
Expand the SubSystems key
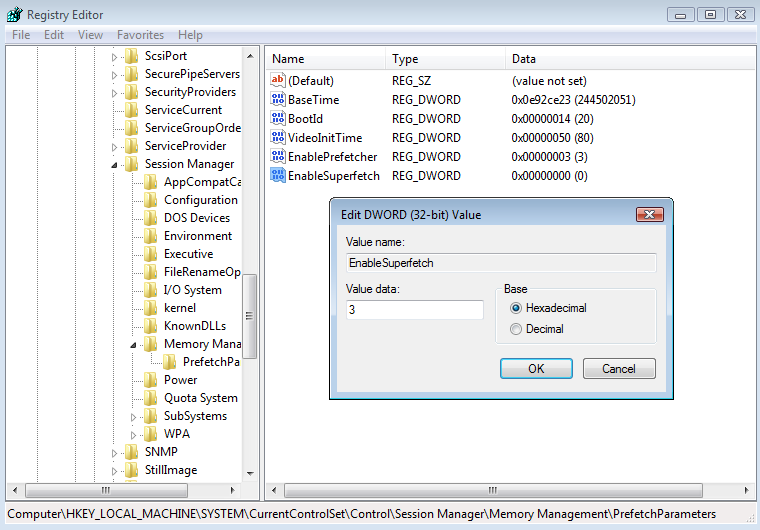[x=133, y=417]
